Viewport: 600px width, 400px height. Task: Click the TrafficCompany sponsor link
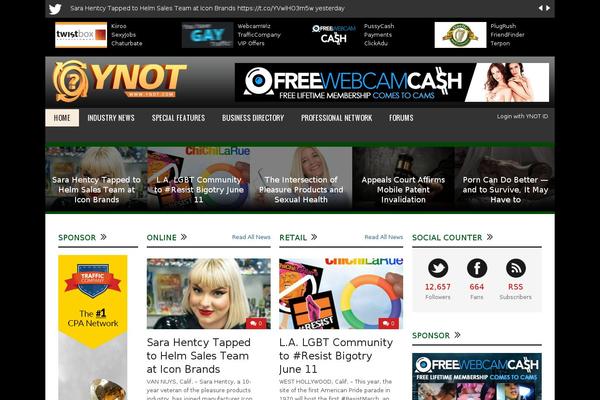coord(259,35)
